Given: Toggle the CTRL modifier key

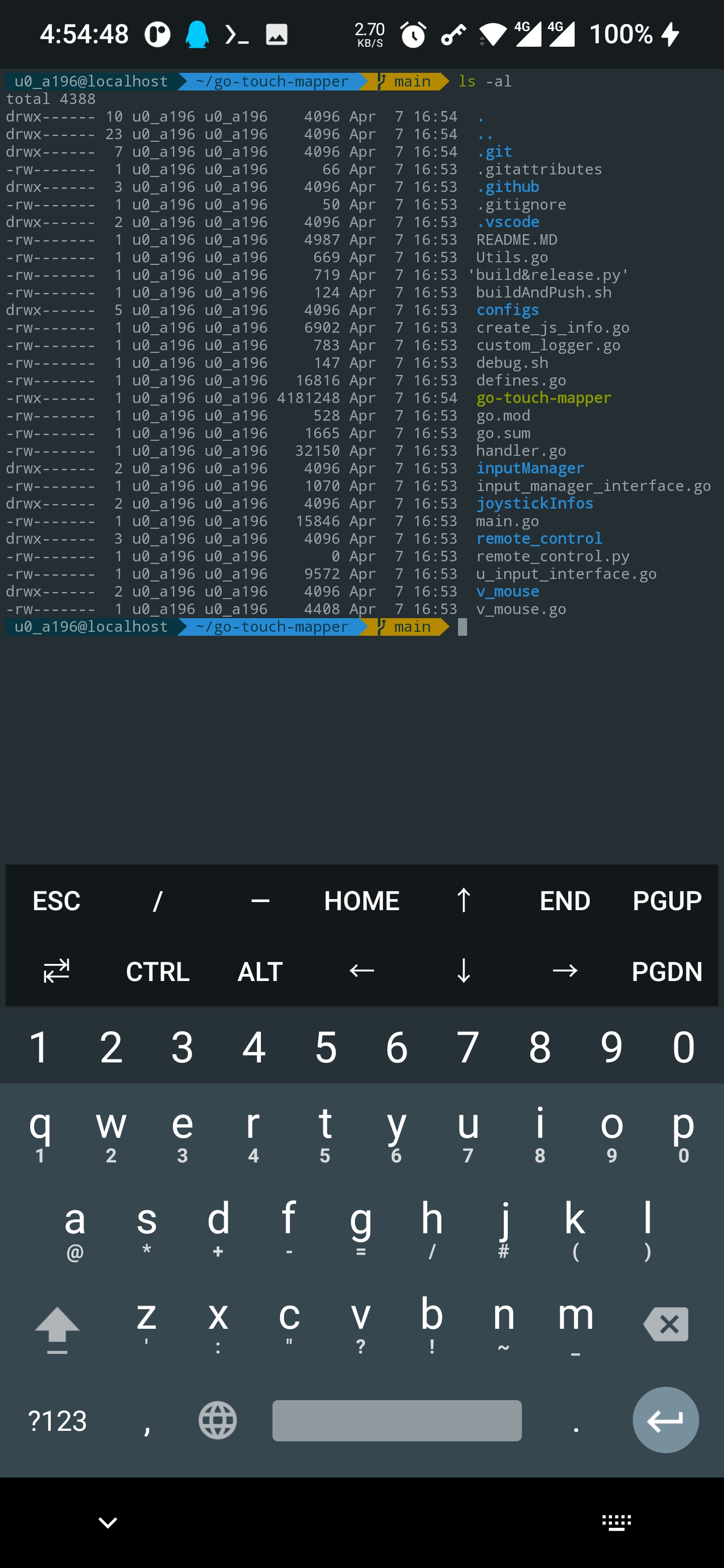Looking at the screenshot, I should (158, 971).
